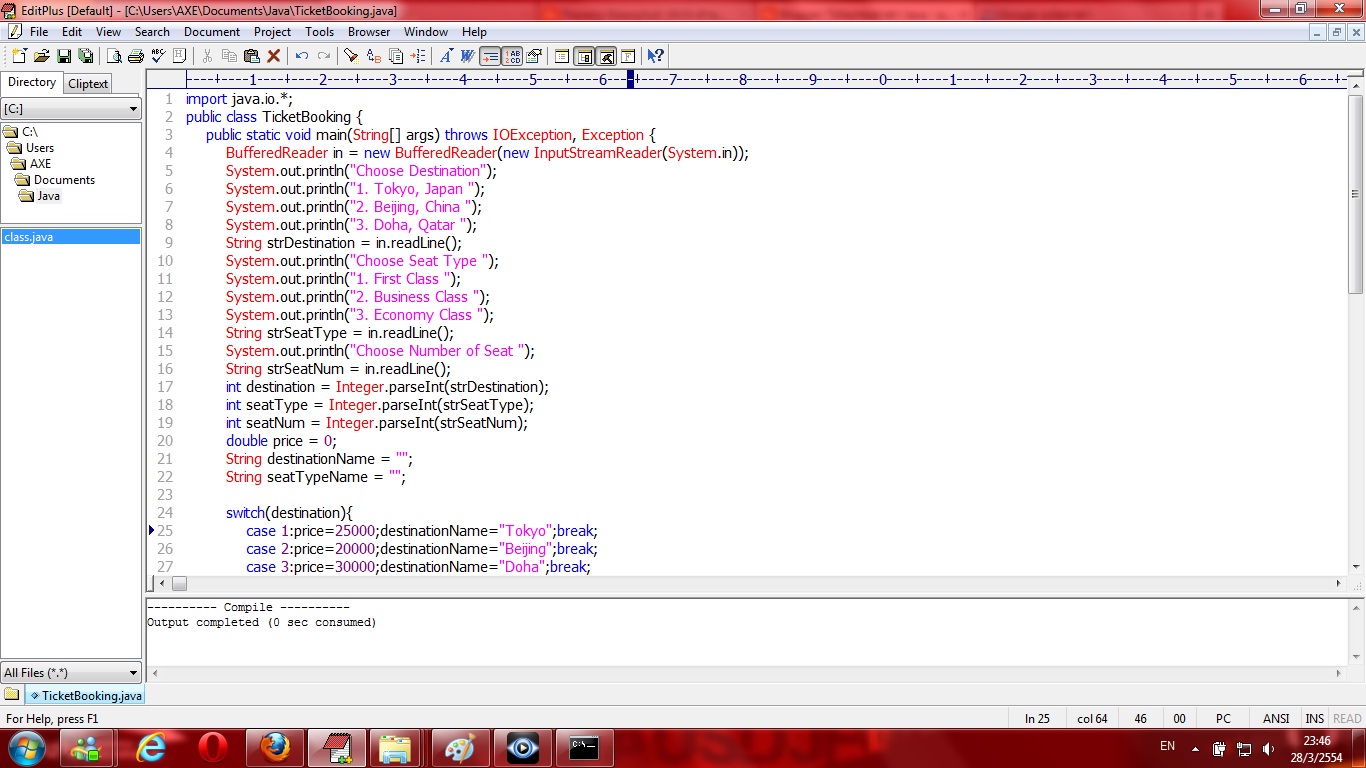Click the Full Screen 'F' toolbar icon

[x=628, y=56]
